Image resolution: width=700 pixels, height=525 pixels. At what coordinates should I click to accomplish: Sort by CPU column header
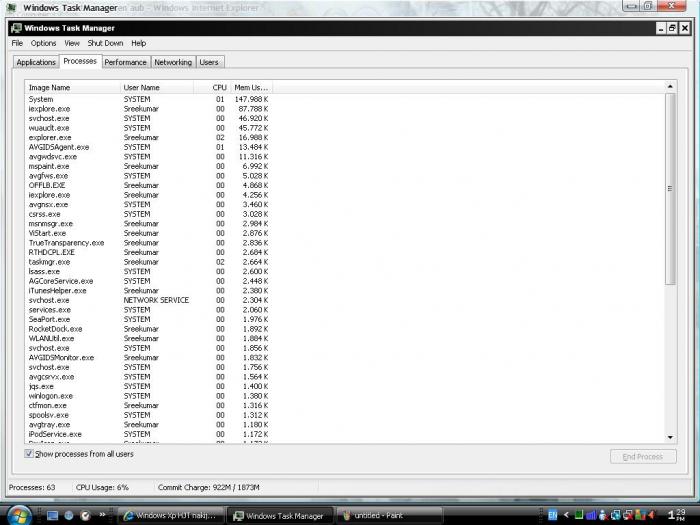tap(212, 88)
